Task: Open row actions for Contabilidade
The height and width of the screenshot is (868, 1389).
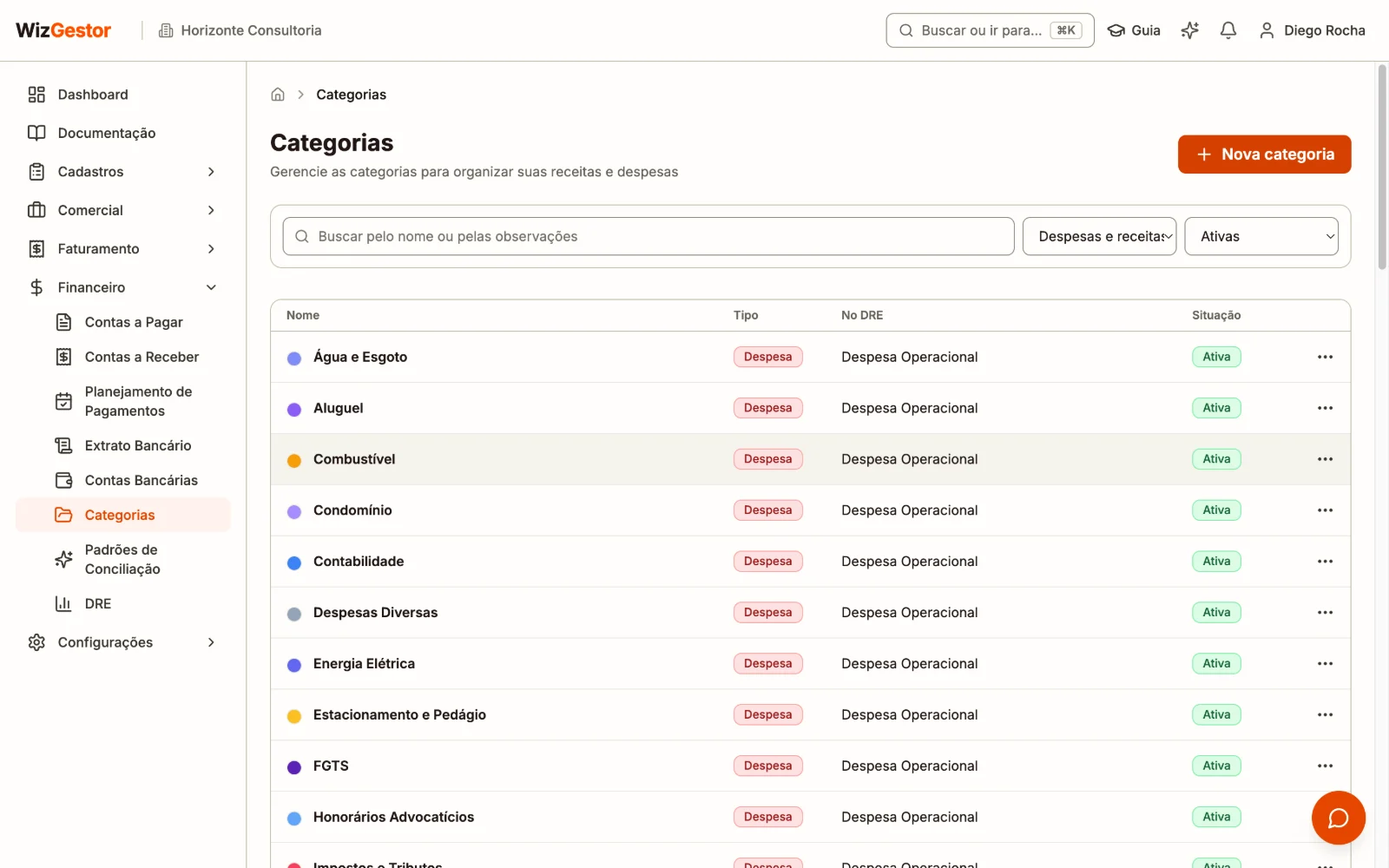Action: [1325, 562]
